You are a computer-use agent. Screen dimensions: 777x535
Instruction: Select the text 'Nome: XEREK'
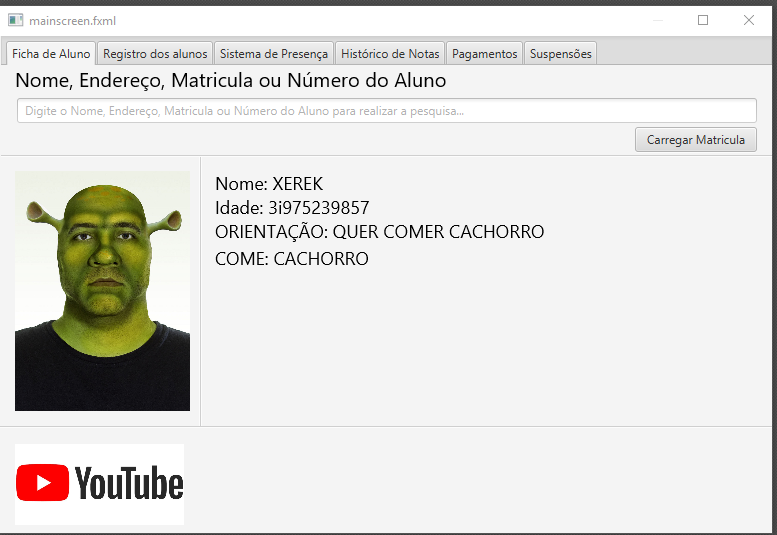click(x=269, y=184)
